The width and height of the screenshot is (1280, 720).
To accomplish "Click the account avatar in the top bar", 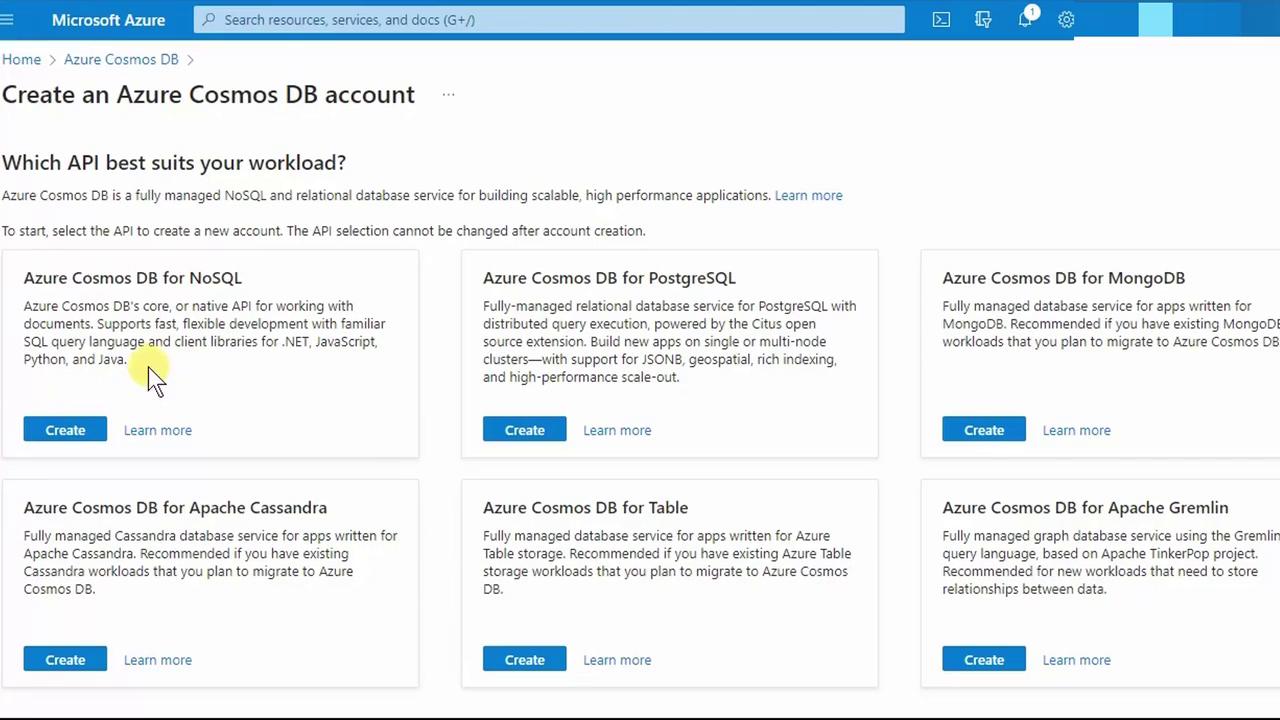I will tap(1155, 19).
